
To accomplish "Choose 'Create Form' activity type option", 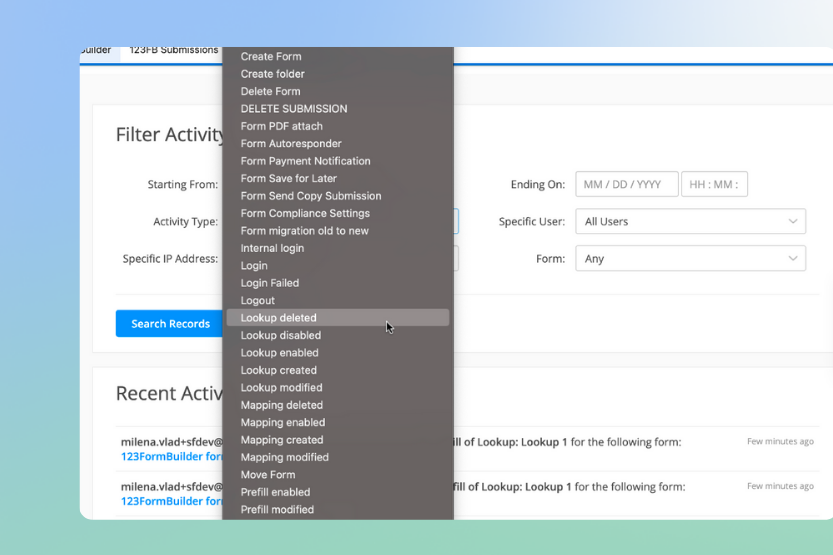I will [270, 57].
